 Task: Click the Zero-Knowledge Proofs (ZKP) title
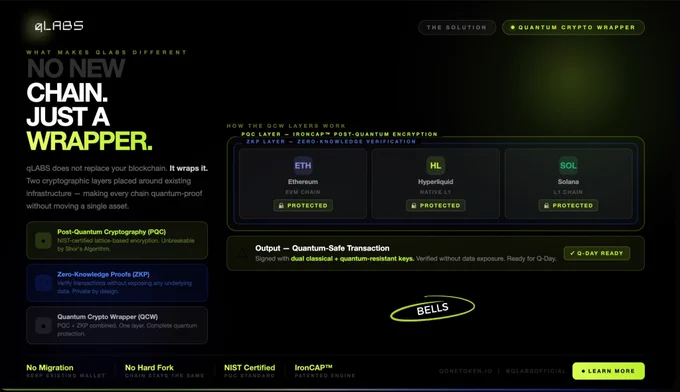(x=103, y=274)
